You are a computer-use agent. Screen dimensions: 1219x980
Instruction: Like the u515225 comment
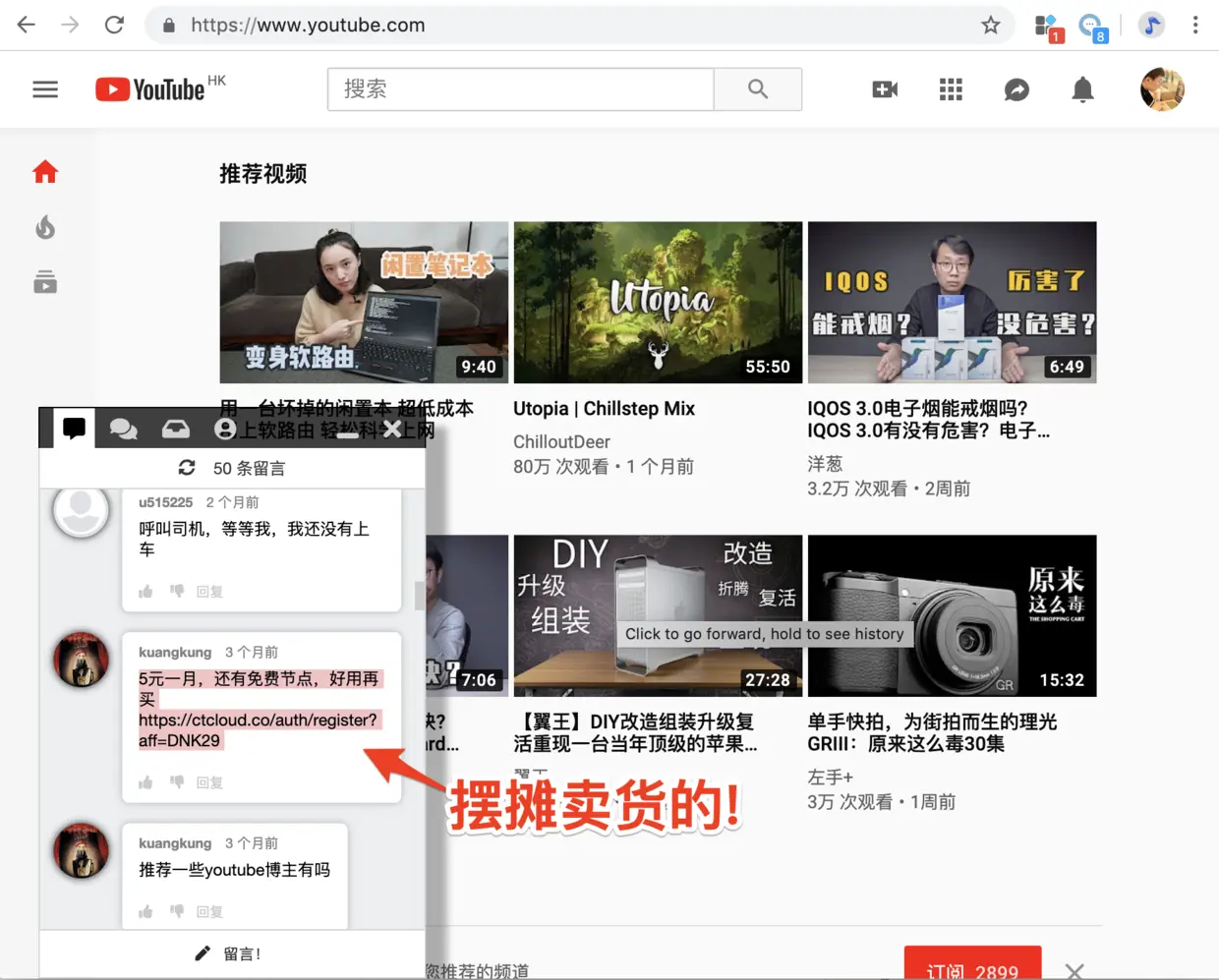[145, 591]
